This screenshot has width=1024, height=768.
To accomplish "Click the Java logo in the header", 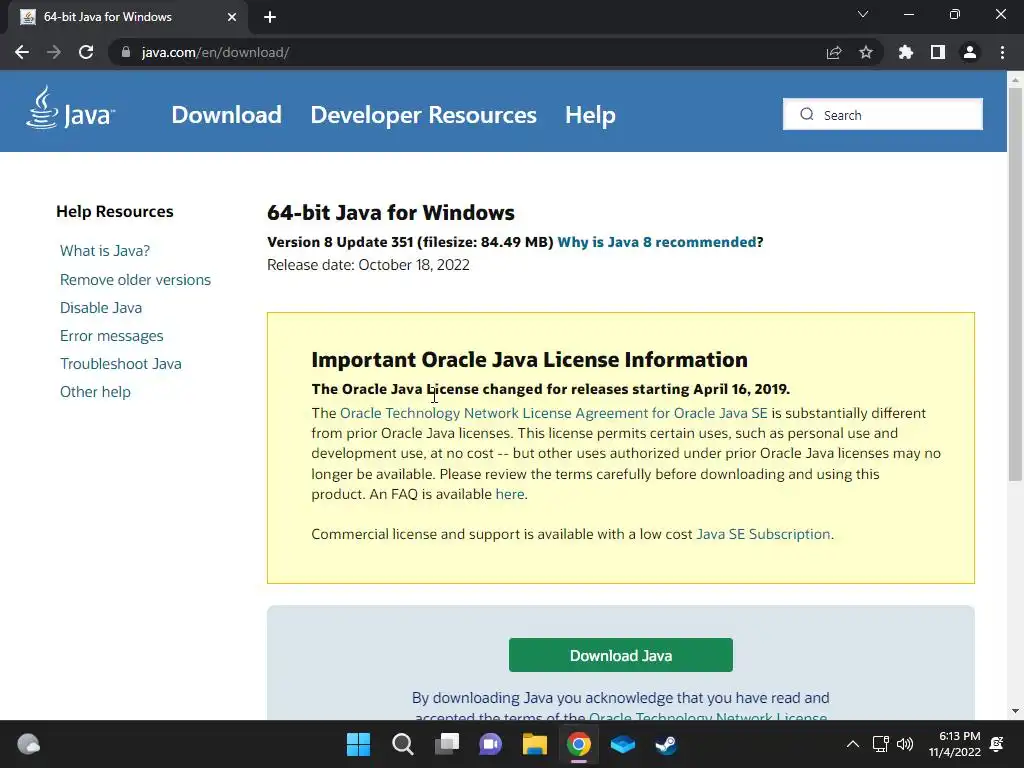I will 71,108.
